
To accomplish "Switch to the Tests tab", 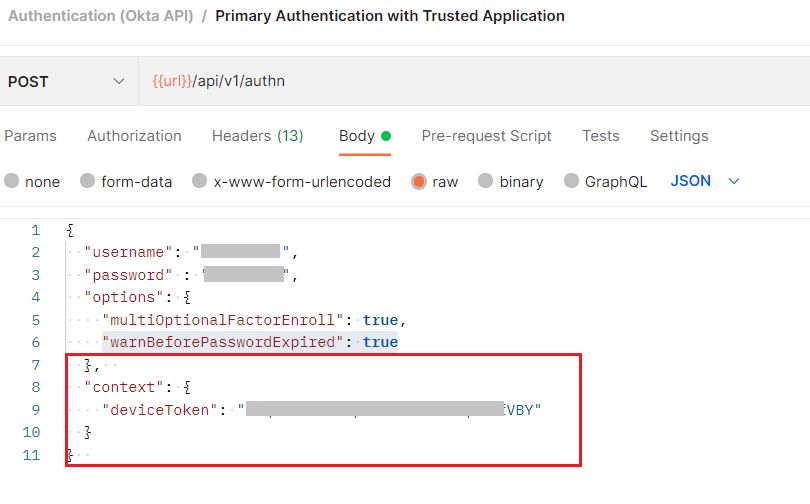I will coord(600,136).
